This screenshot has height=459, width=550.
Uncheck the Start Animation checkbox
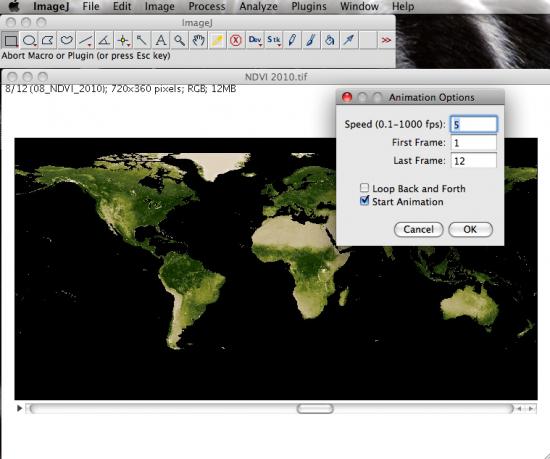[x=364, y=201]
